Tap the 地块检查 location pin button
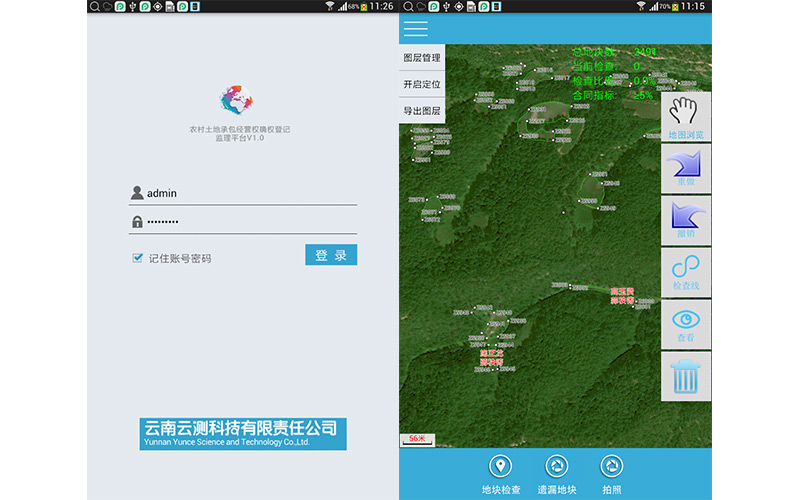 click(501, 475)
